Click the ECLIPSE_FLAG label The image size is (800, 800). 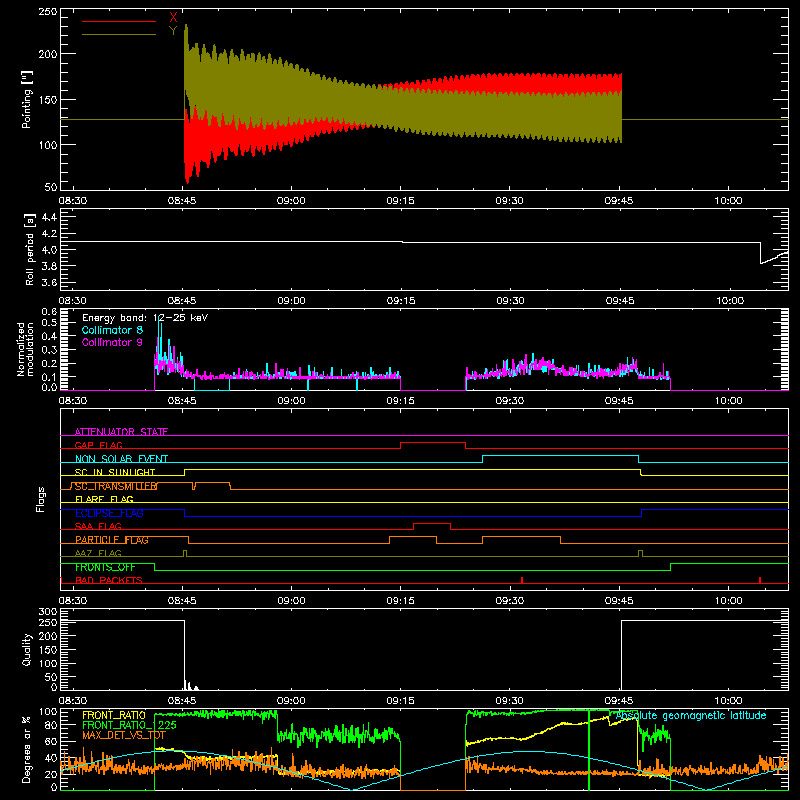click(109, 513)
